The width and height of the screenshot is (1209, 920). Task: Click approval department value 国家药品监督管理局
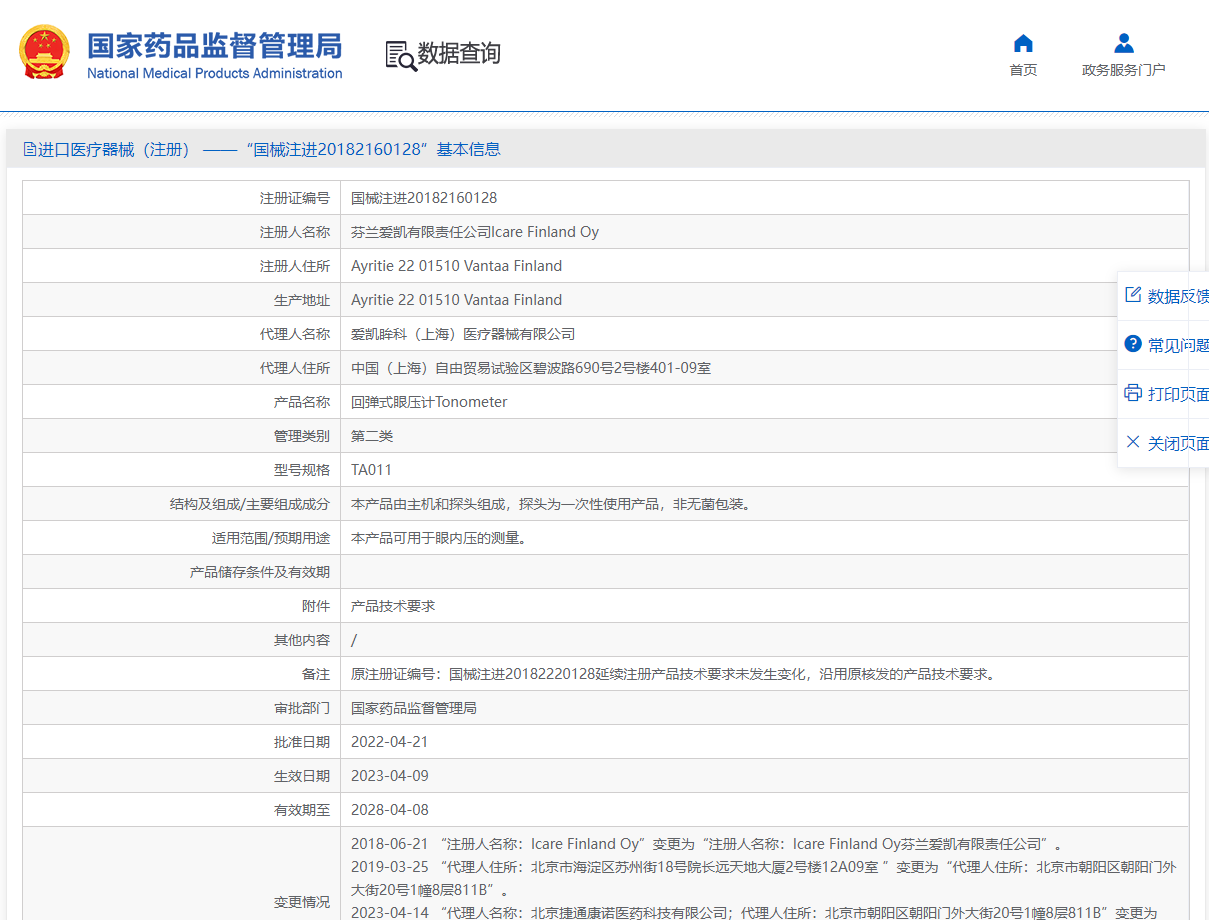click(414, 708)
